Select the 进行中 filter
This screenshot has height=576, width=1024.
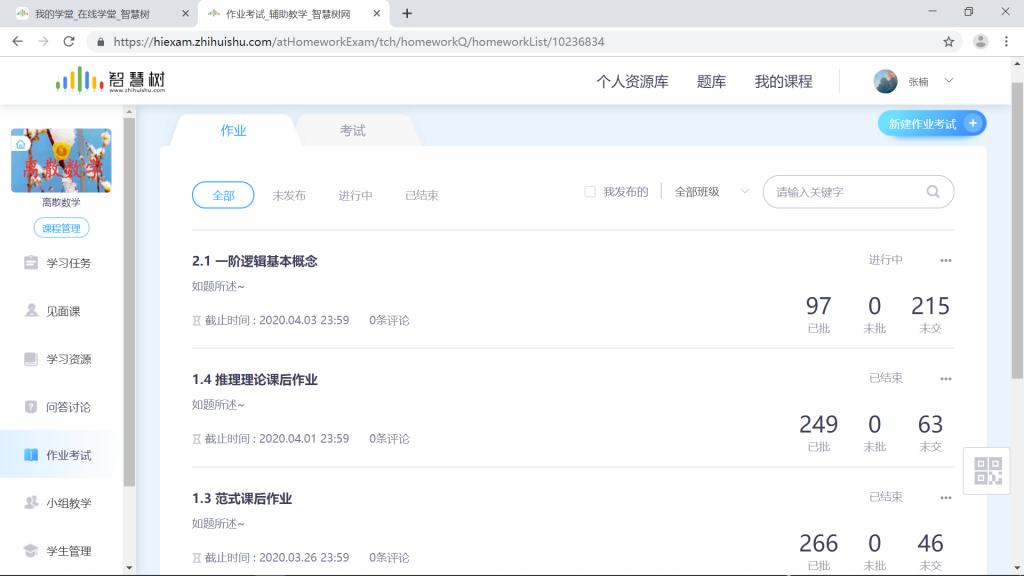[355, 195]
